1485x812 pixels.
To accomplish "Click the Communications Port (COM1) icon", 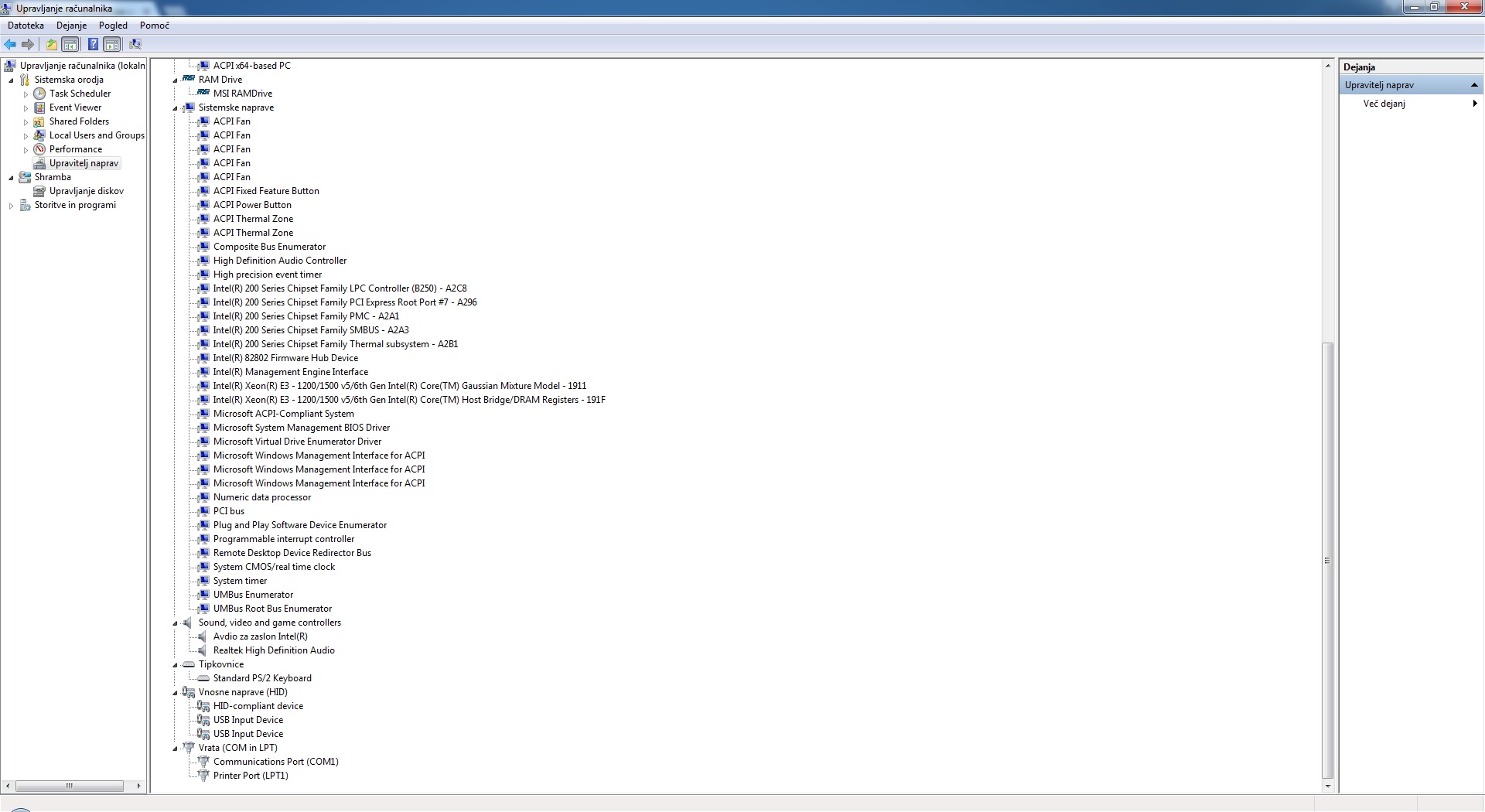I will point(203,762).
